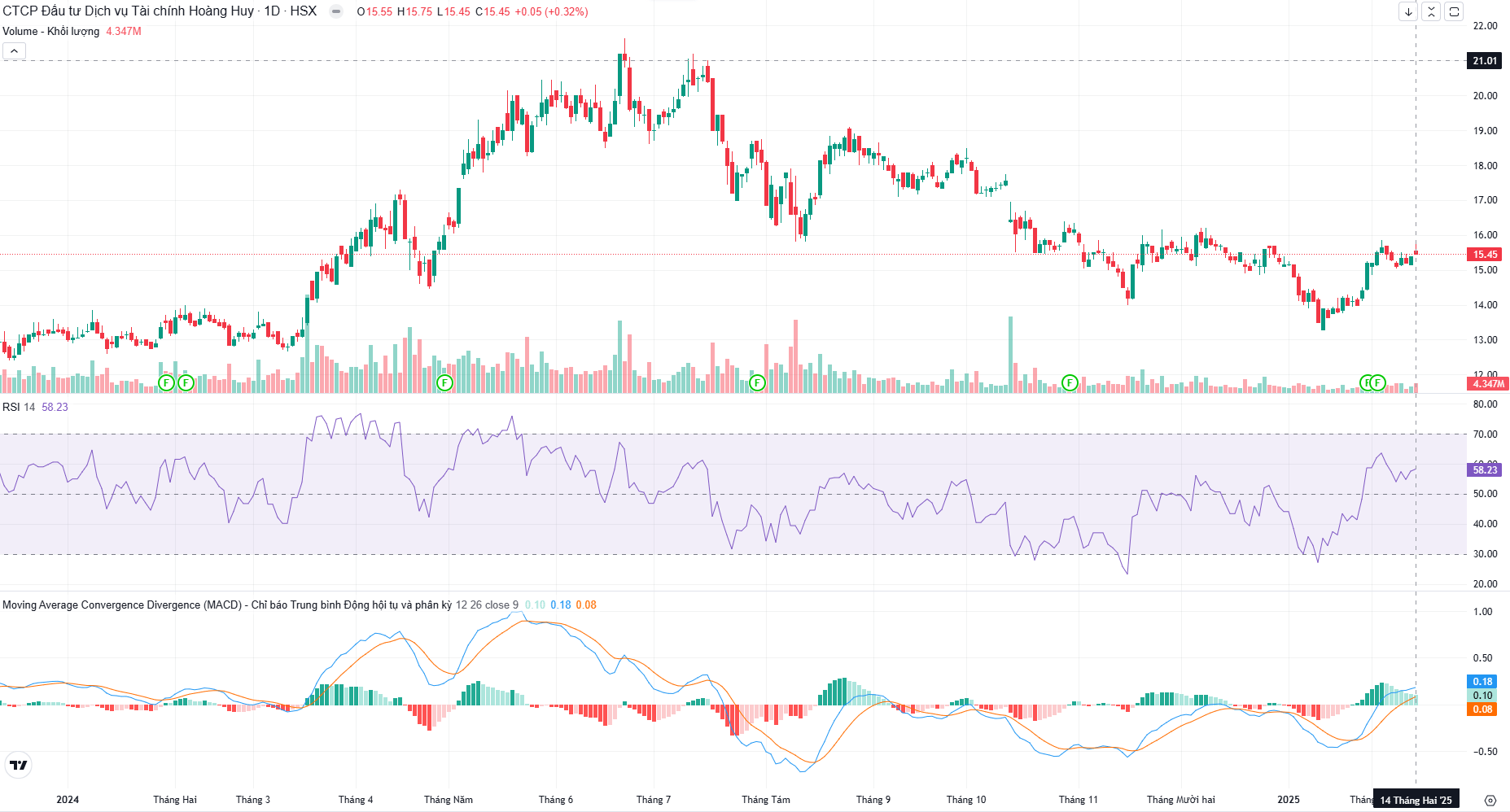Click the orange 0.08 MACD signal label
1510x812 pixels.
coord(1482,709)
